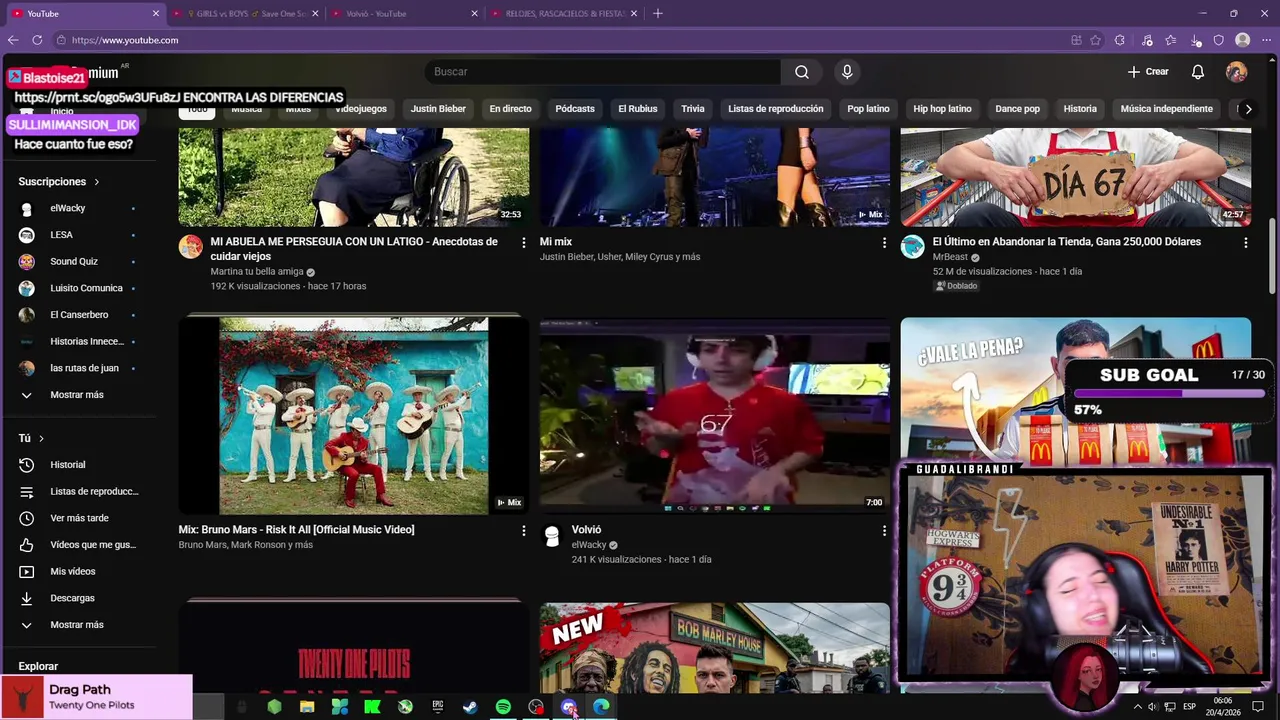Open options menu for Mix: Bruno Mars

click(523, 531)
